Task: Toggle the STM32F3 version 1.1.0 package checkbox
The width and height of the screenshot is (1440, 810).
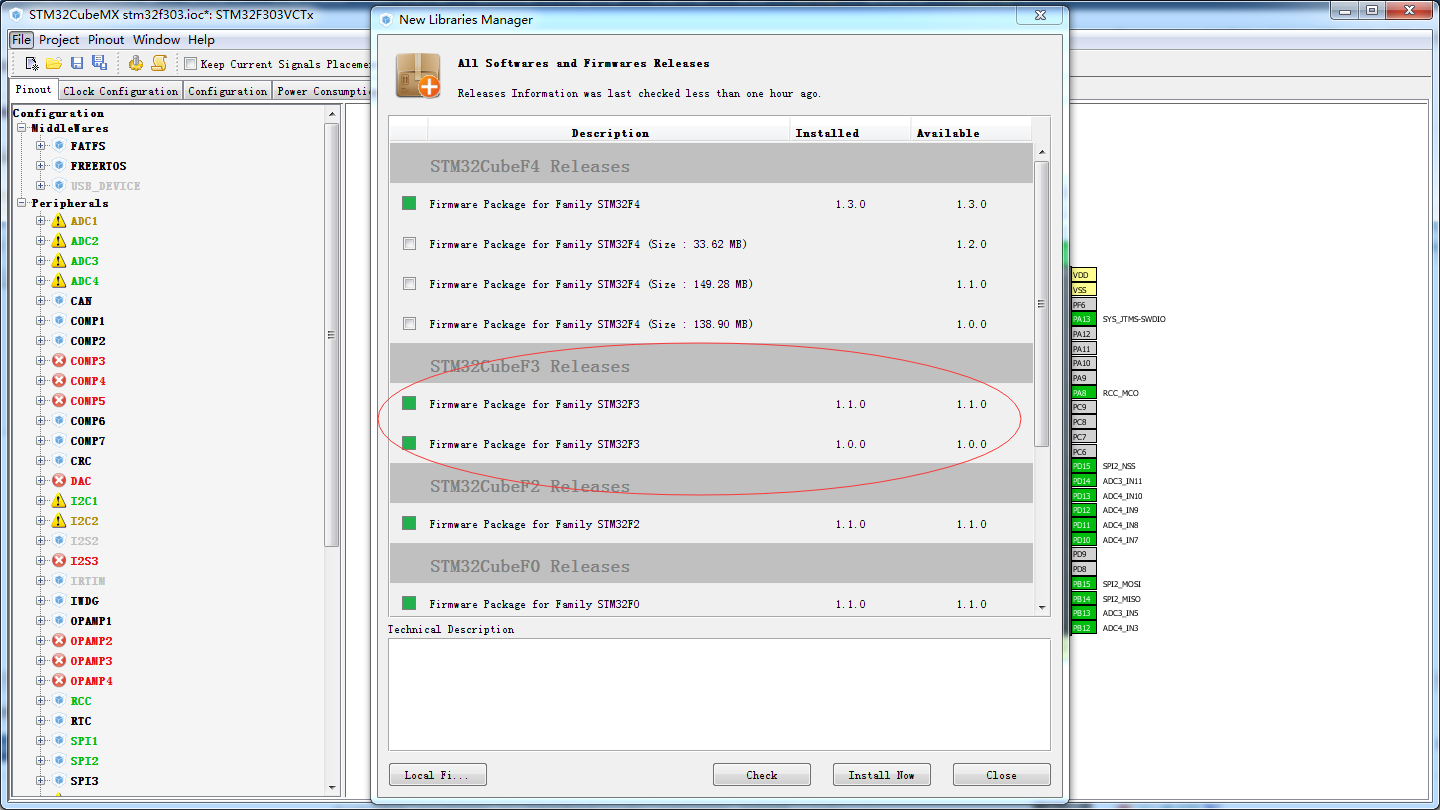Action: pyautogui.click(x=409, y=404)
